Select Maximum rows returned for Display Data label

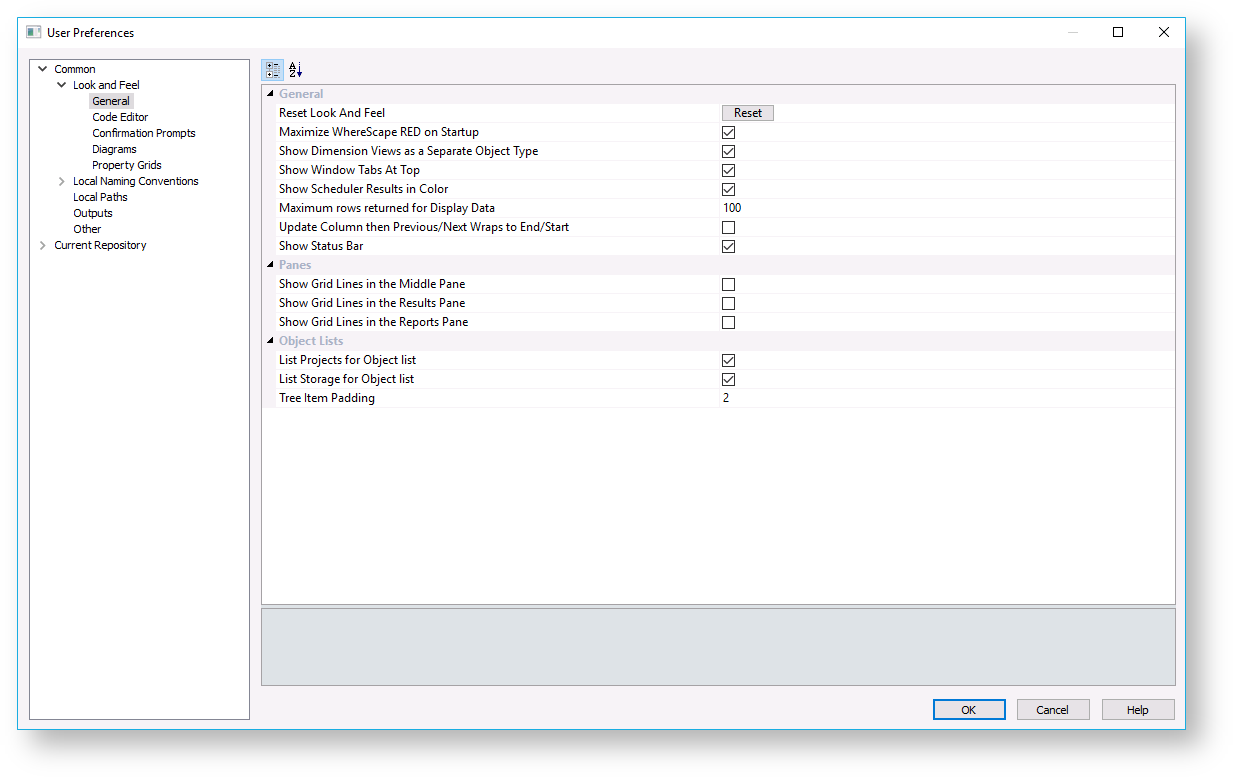click(x=387, y=208)
